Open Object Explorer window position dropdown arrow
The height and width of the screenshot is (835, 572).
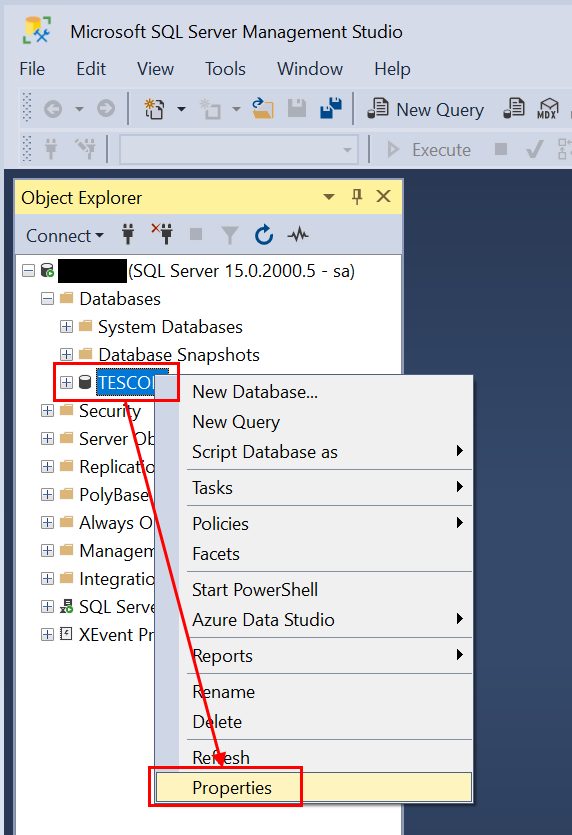coord(329,197)
